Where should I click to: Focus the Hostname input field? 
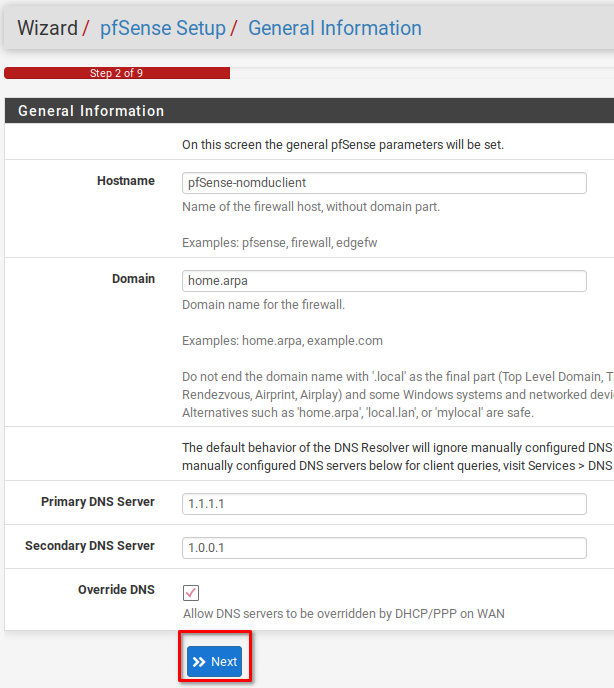pos(384,183)
